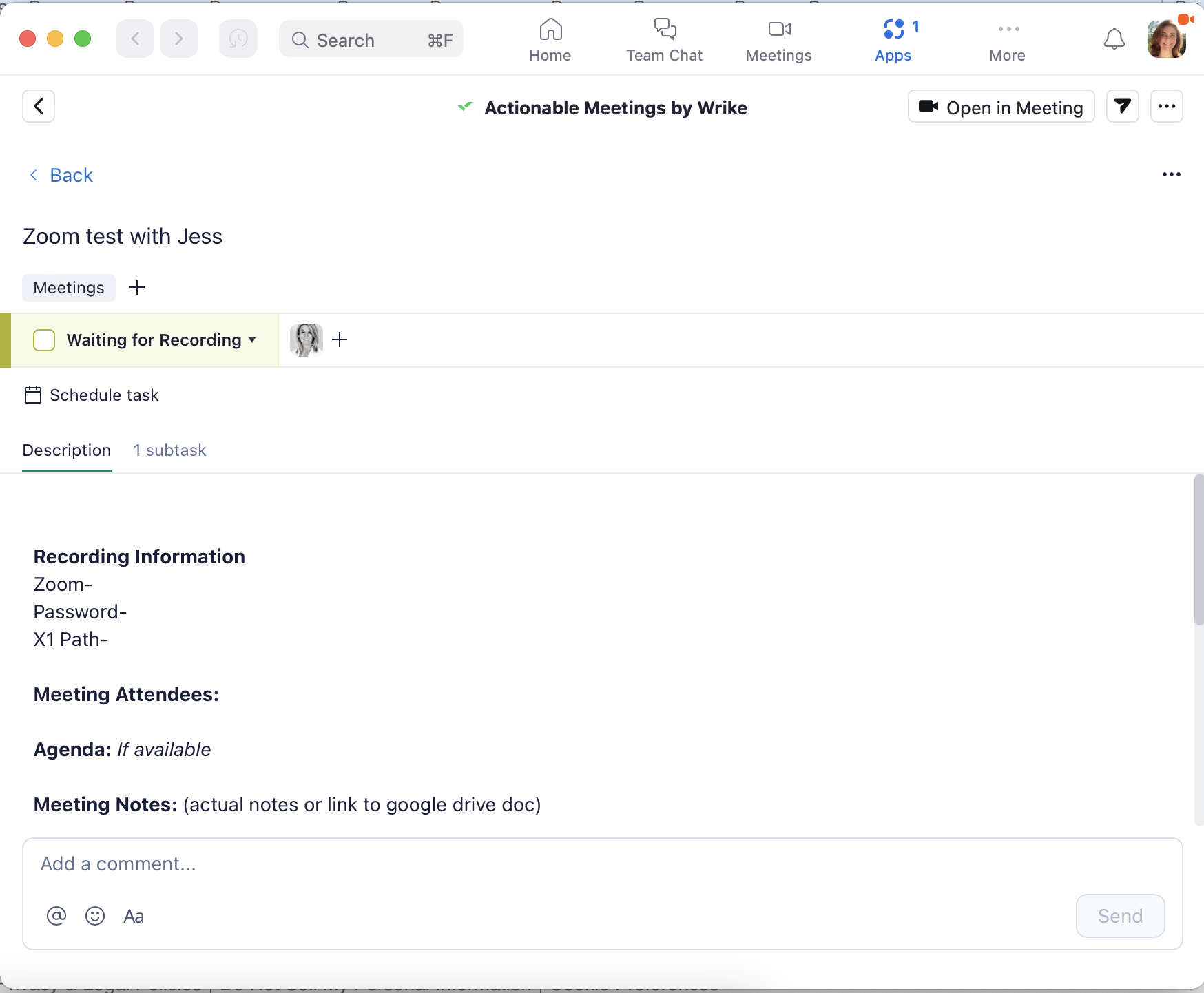Open app header more options menu
Screen dimensions: 1204x993
pos(1166,107)
